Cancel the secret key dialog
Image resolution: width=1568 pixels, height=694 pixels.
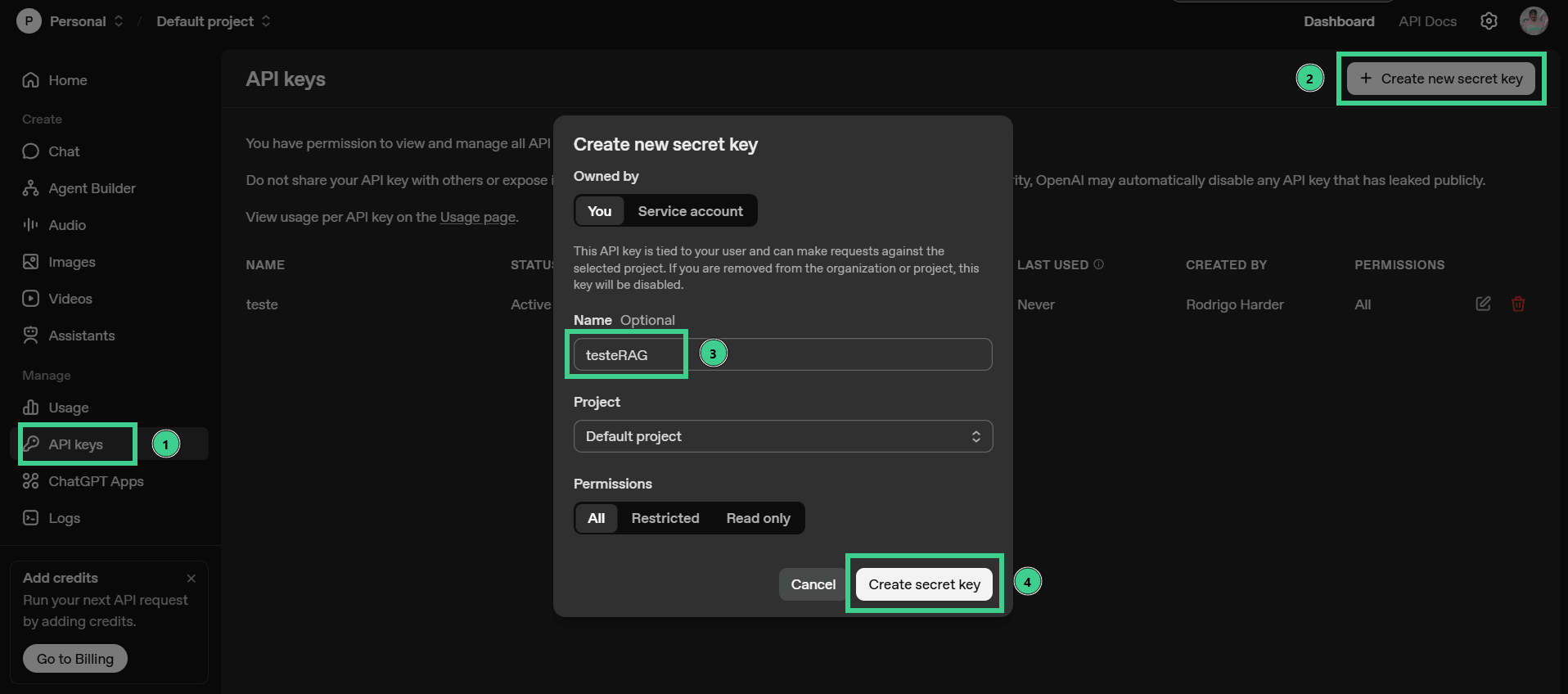tap(813, 584)
